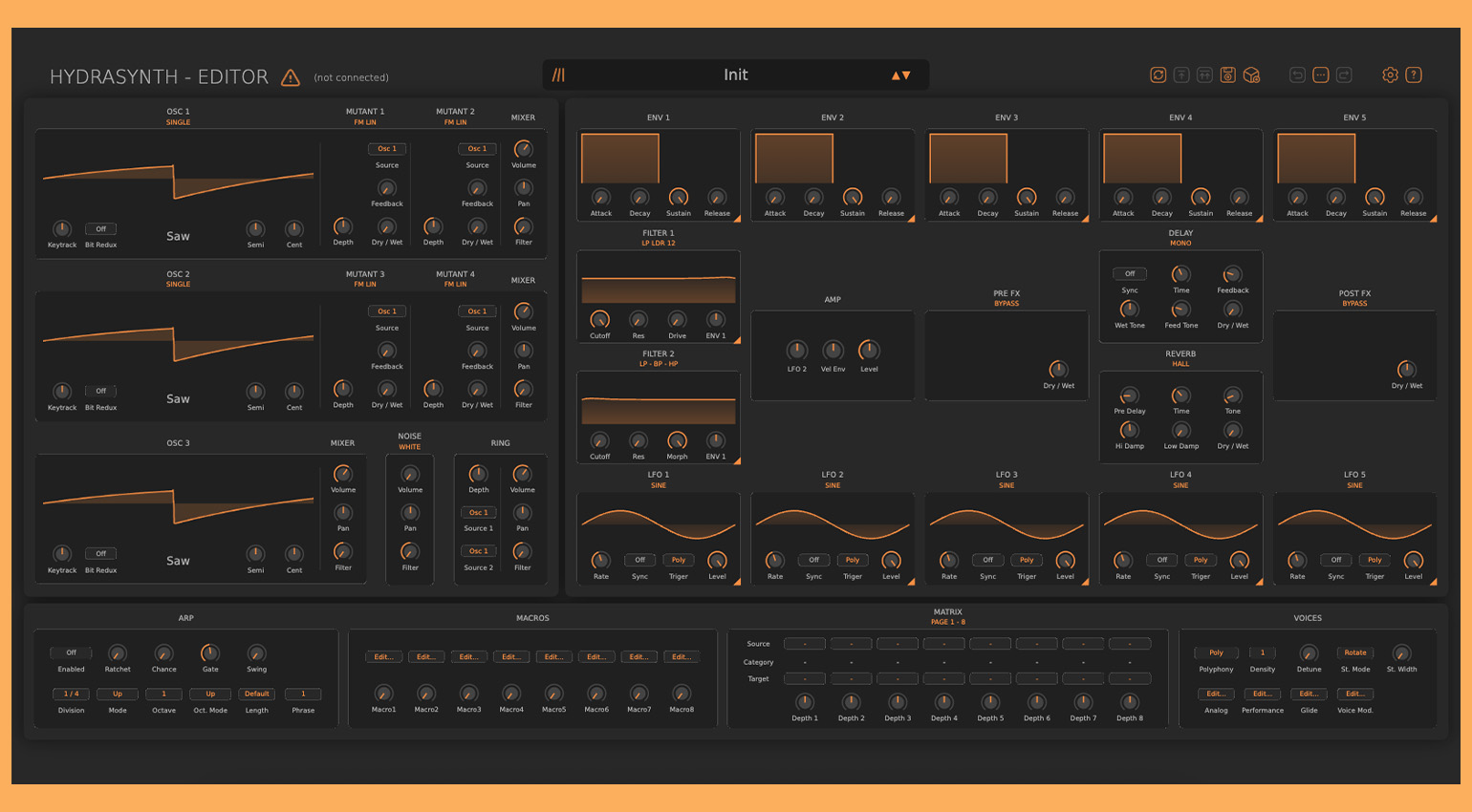Click the sync/refresh icon in top toolbar

1158,75
